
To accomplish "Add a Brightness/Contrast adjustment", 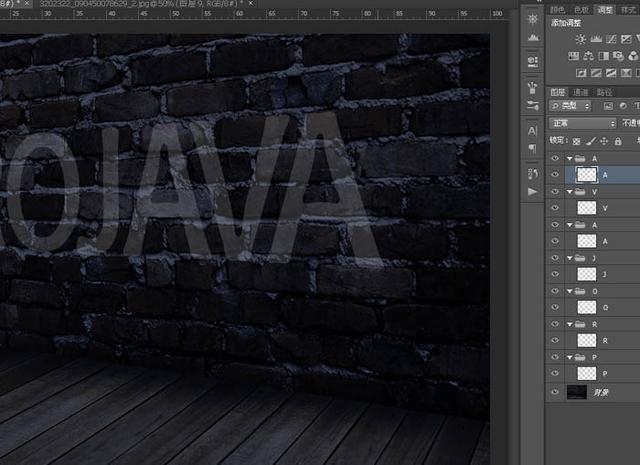I will 580,39.
